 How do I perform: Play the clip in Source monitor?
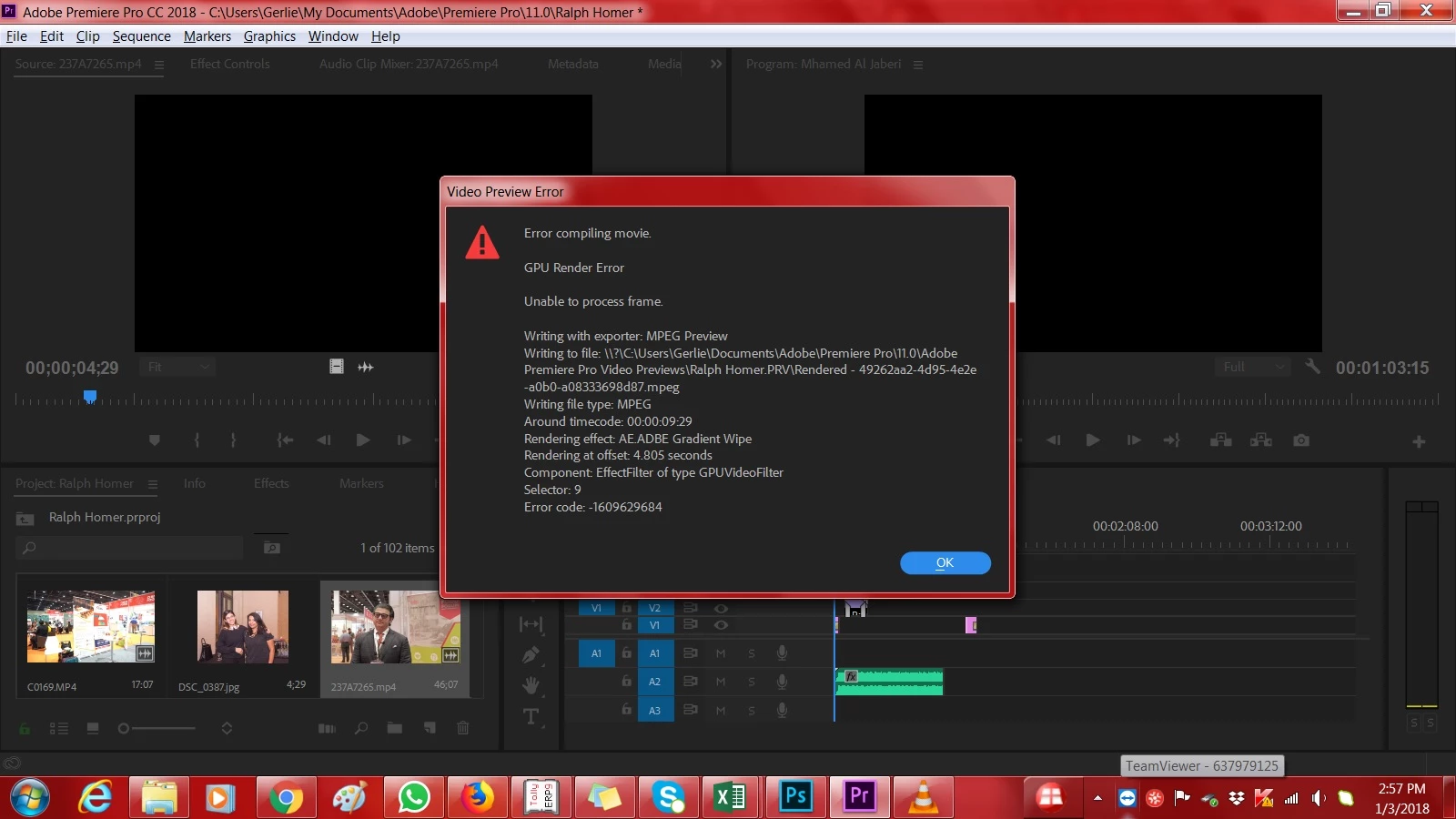point(363,440)
